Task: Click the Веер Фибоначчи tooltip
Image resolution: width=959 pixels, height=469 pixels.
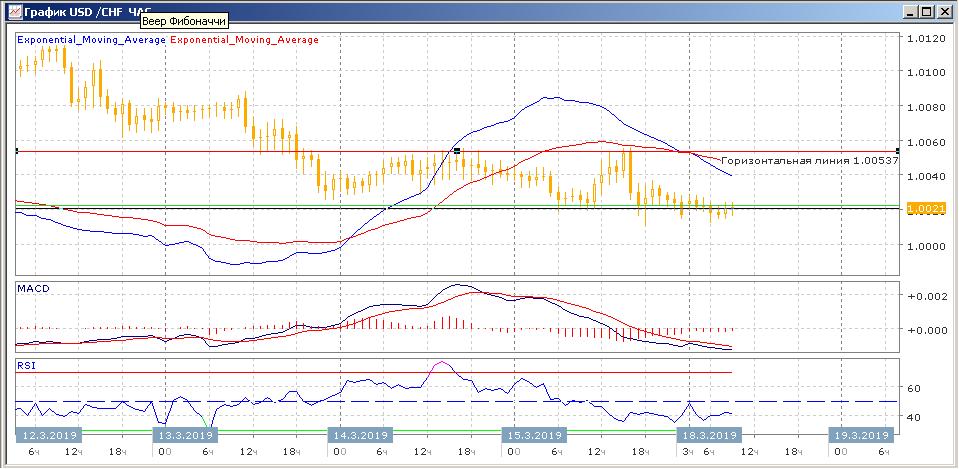Action: coord(184,22)
